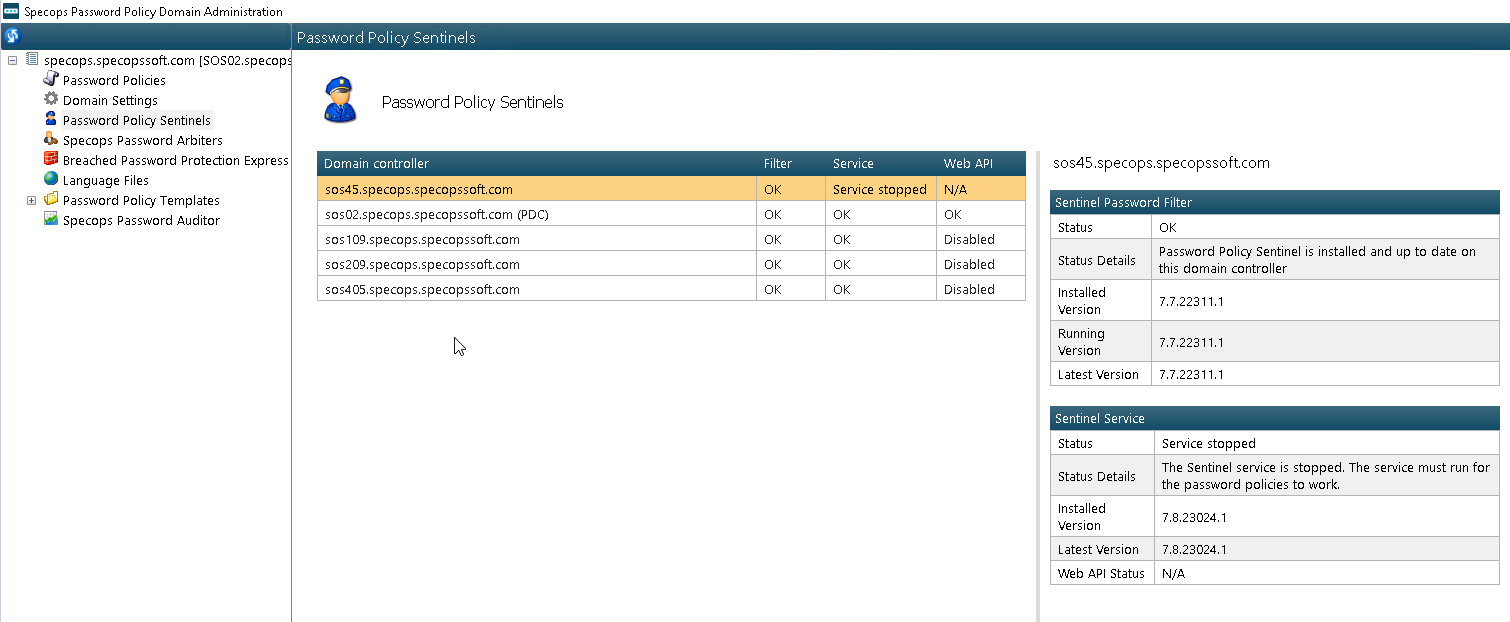
Task: Click the Sentinel Service panel header
Action: [x=1275, y=418]
